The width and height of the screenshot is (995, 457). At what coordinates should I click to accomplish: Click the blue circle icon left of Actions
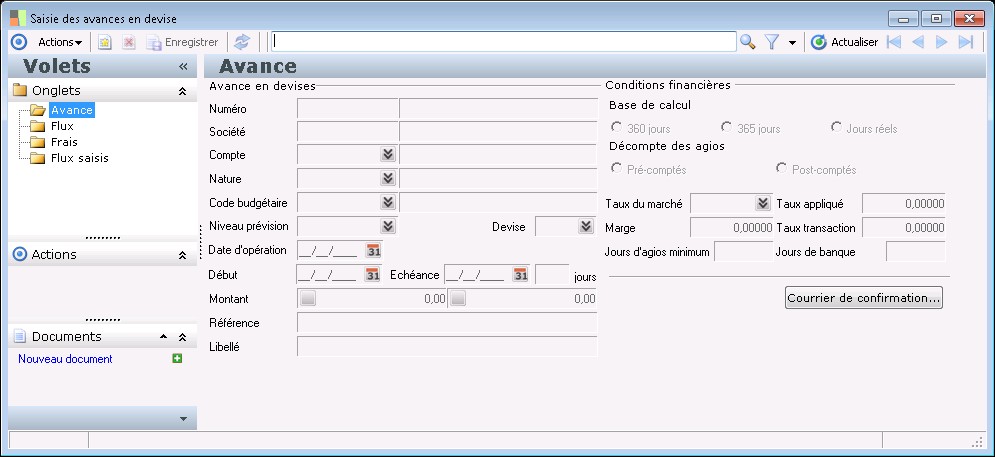19,42
